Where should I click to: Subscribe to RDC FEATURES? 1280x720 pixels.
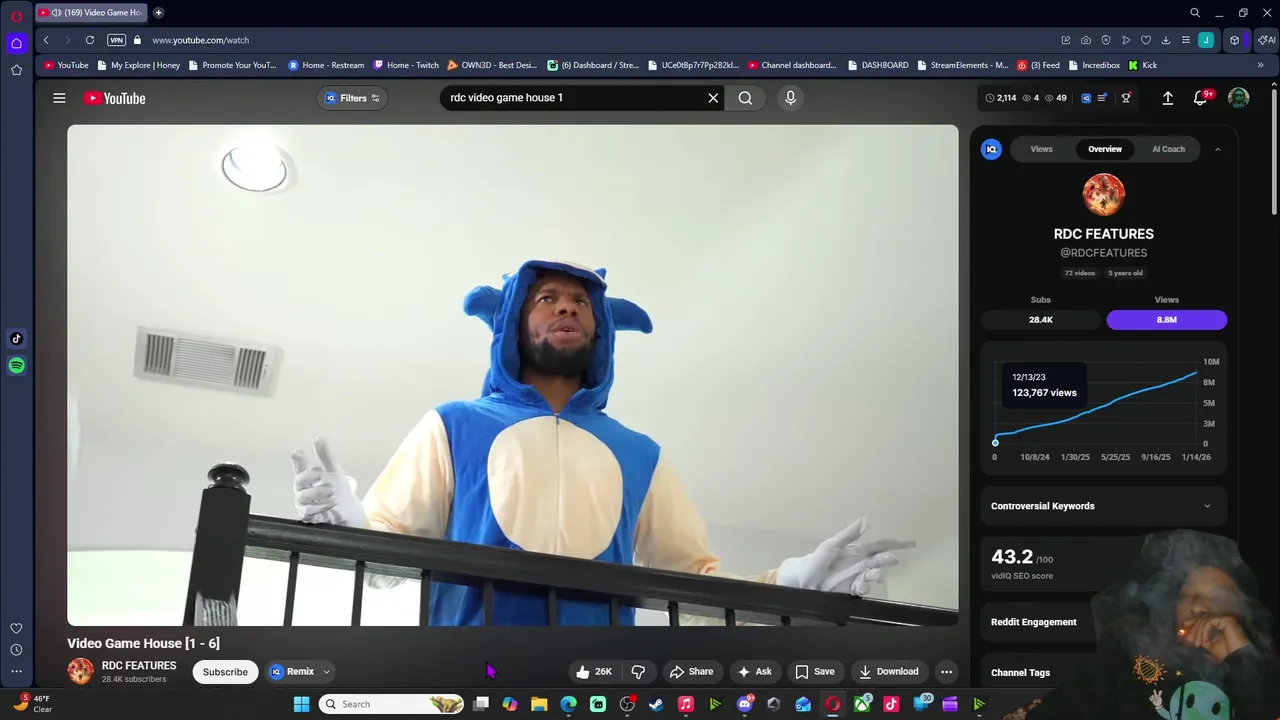(225, 672)
